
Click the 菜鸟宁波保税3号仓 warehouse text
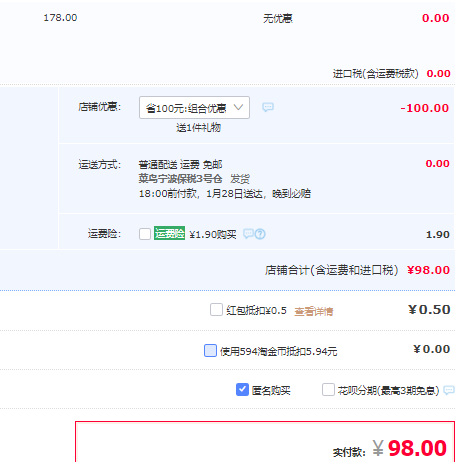point(180,179)
